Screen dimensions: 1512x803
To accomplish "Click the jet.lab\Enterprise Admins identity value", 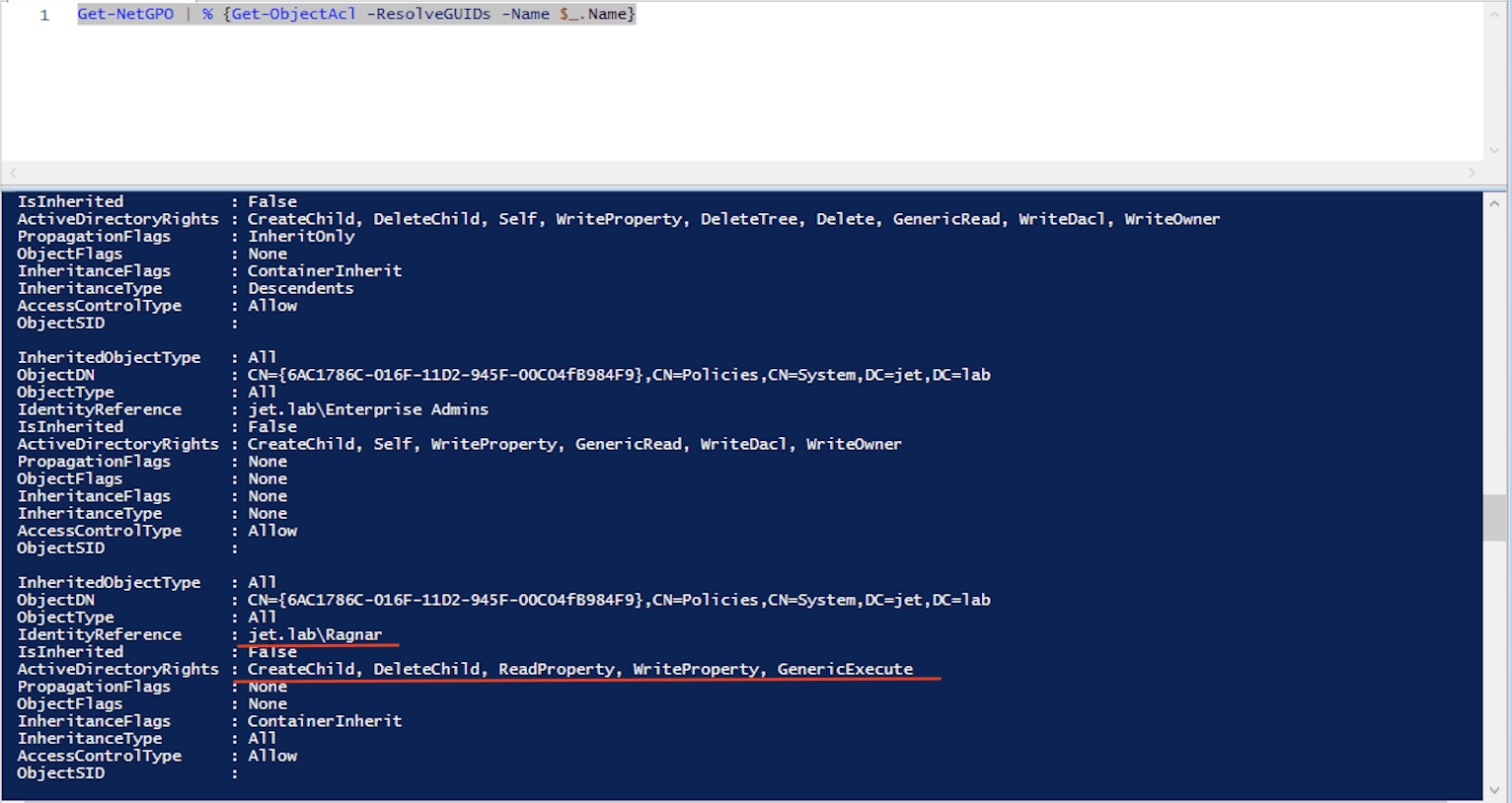I will (x=367, y=409).
